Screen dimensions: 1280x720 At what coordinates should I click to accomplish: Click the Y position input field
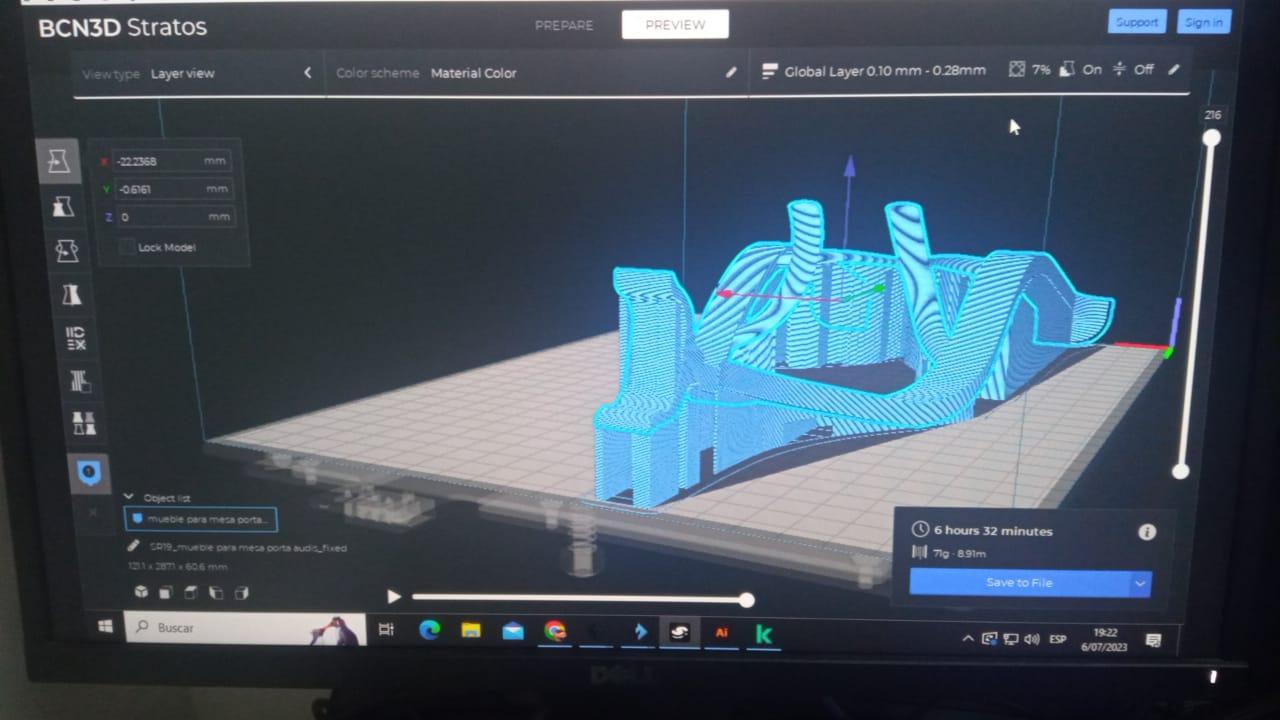173,189
